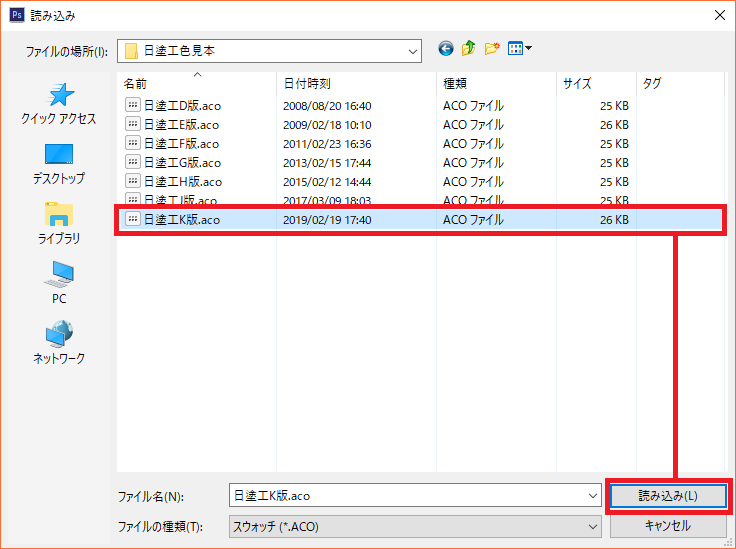Click date 2009/02/18 10:10
Image resolution: width=736 pixels, height=549 pixels.
327,125
